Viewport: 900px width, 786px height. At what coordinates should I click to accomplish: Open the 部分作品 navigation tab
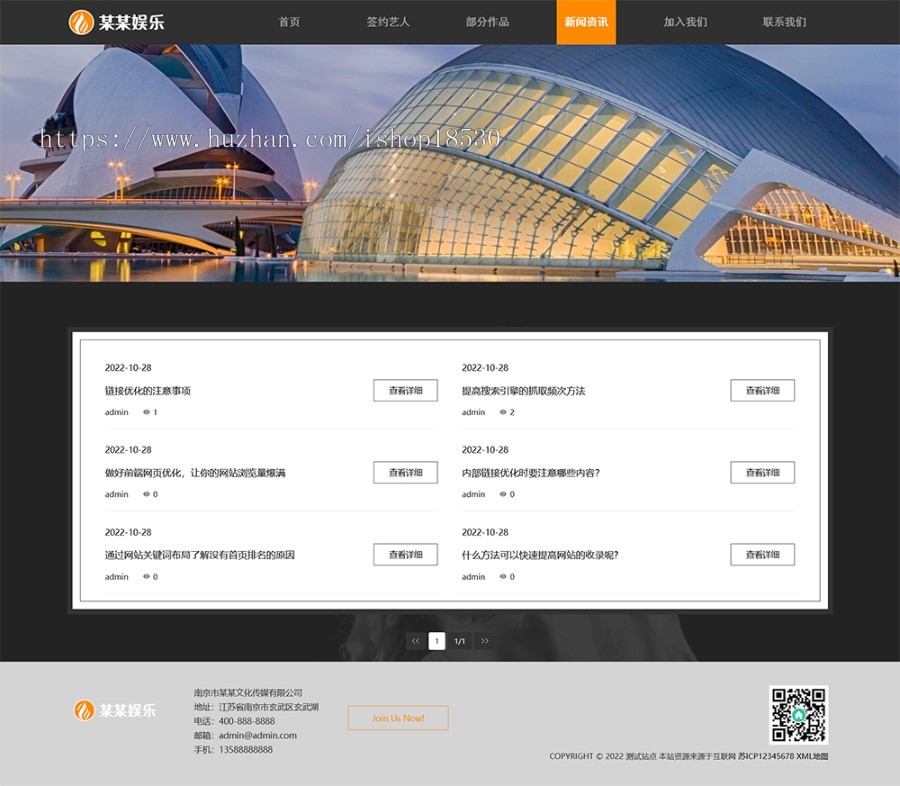[487, 22]
